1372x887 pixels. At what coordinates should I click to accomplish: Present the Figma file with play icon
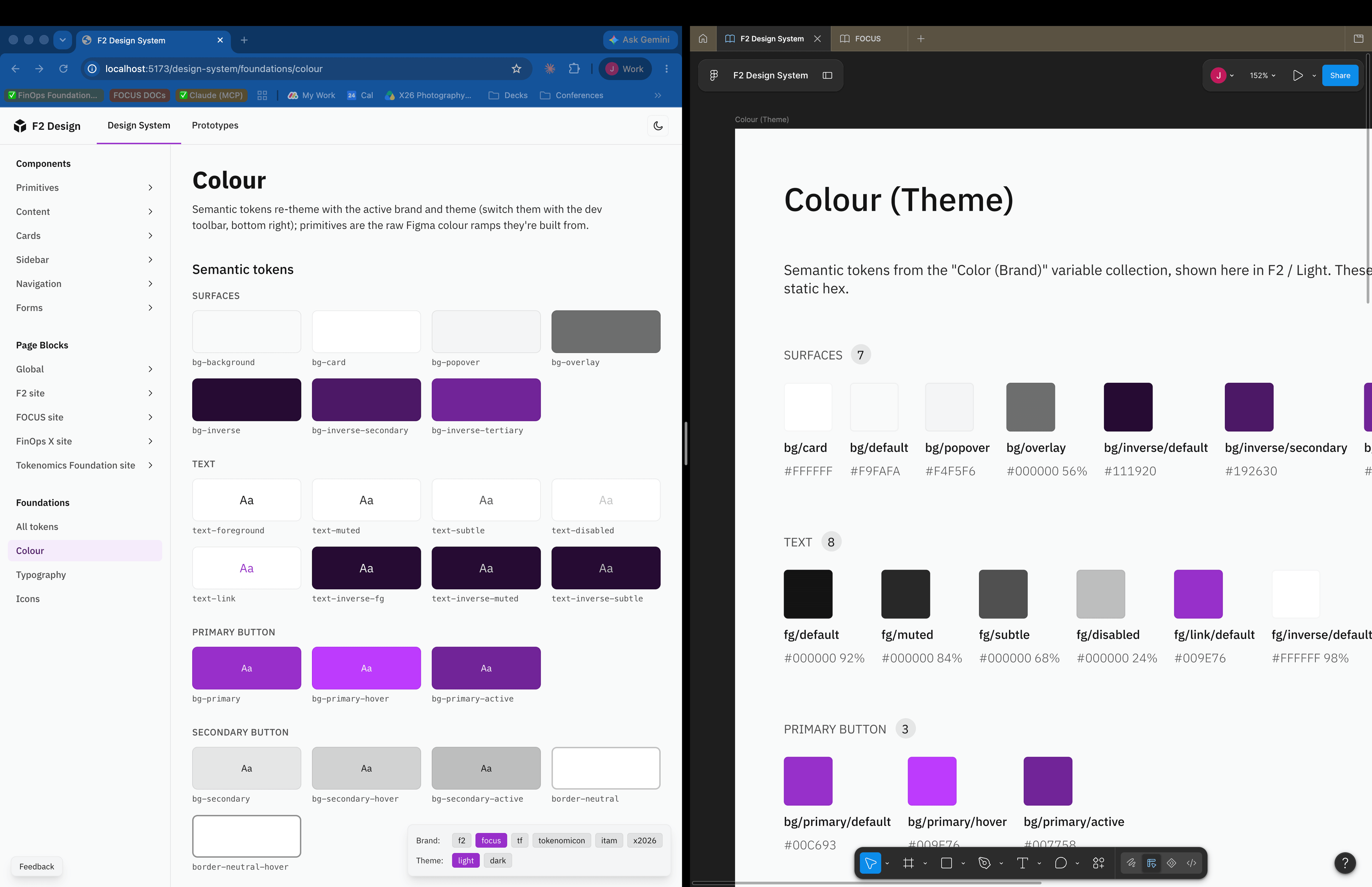pyautogui.click(x=1298, y=75)
